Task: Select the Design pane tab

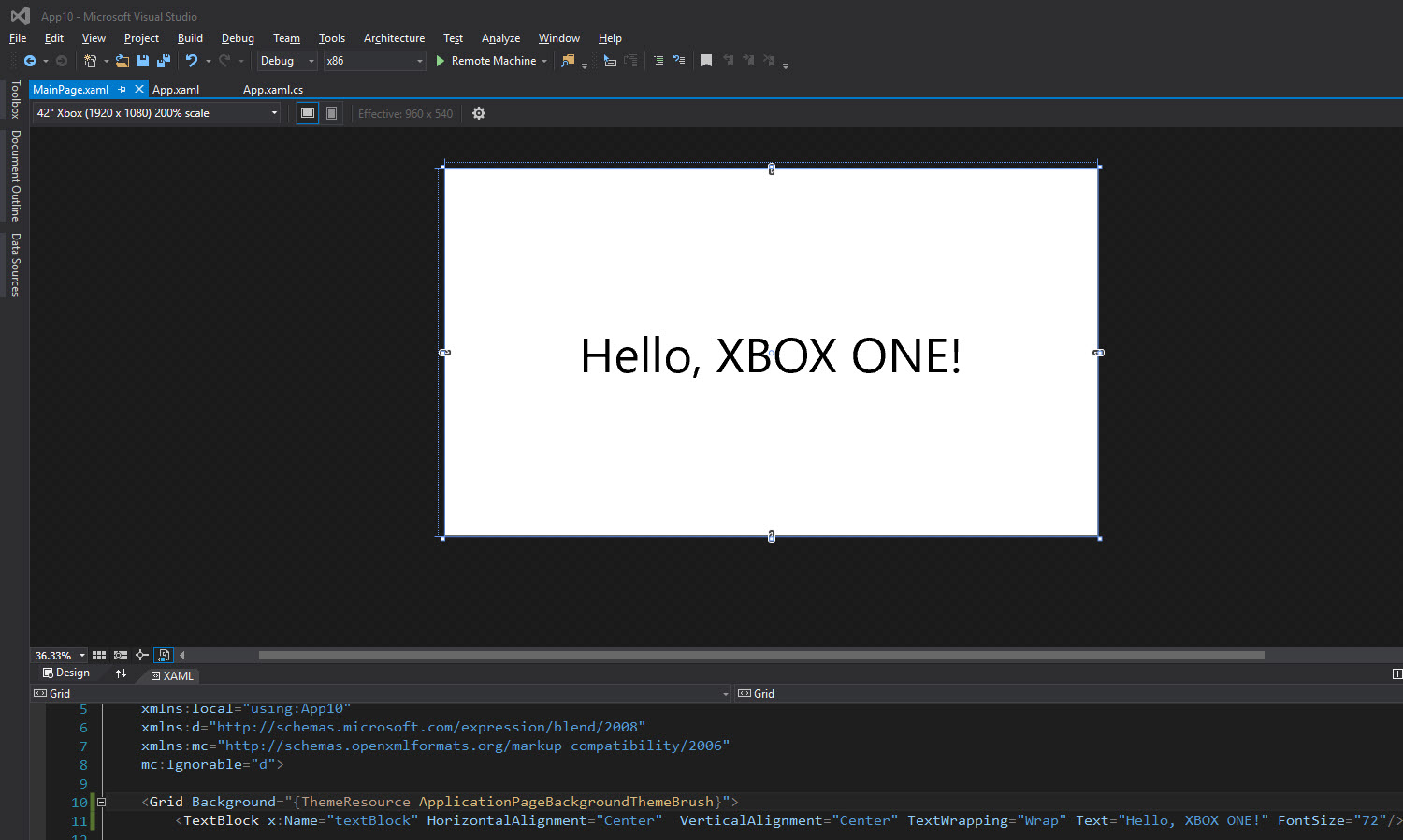Action: point(66,673)
